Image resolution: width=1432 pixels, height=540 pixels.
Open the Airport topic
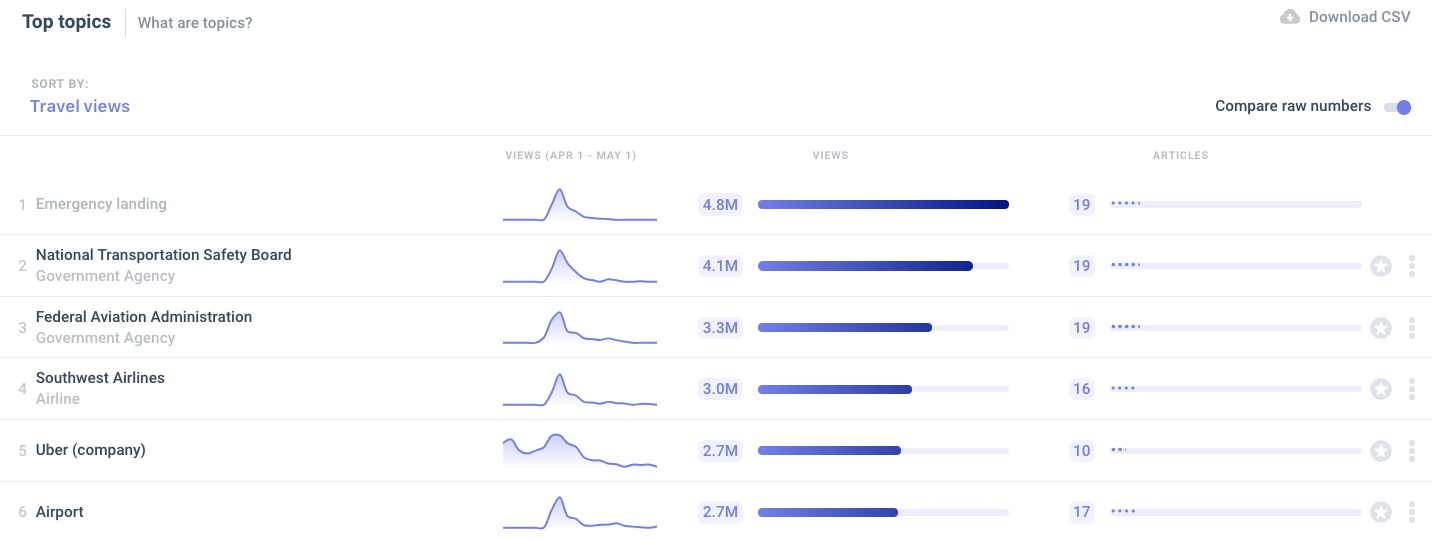(x=60, y=512)
